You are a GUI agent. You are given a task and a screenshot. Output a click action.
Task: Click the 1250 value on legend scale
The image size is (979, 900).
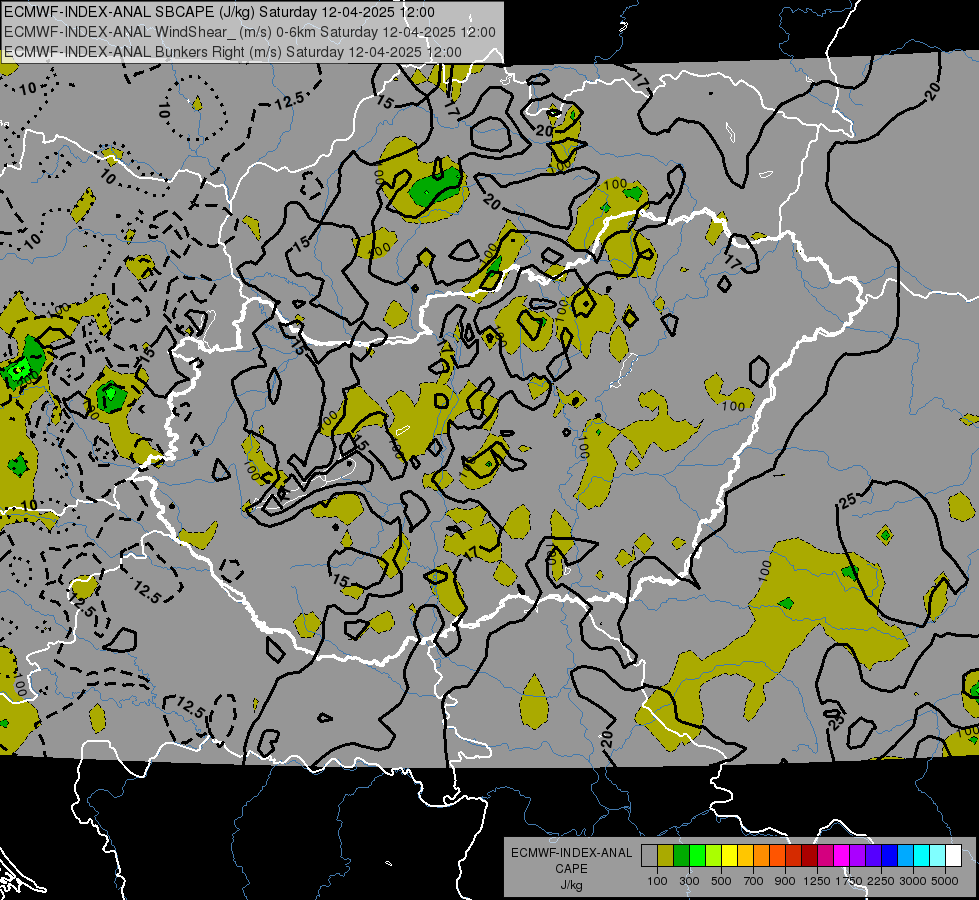(817, 881)
